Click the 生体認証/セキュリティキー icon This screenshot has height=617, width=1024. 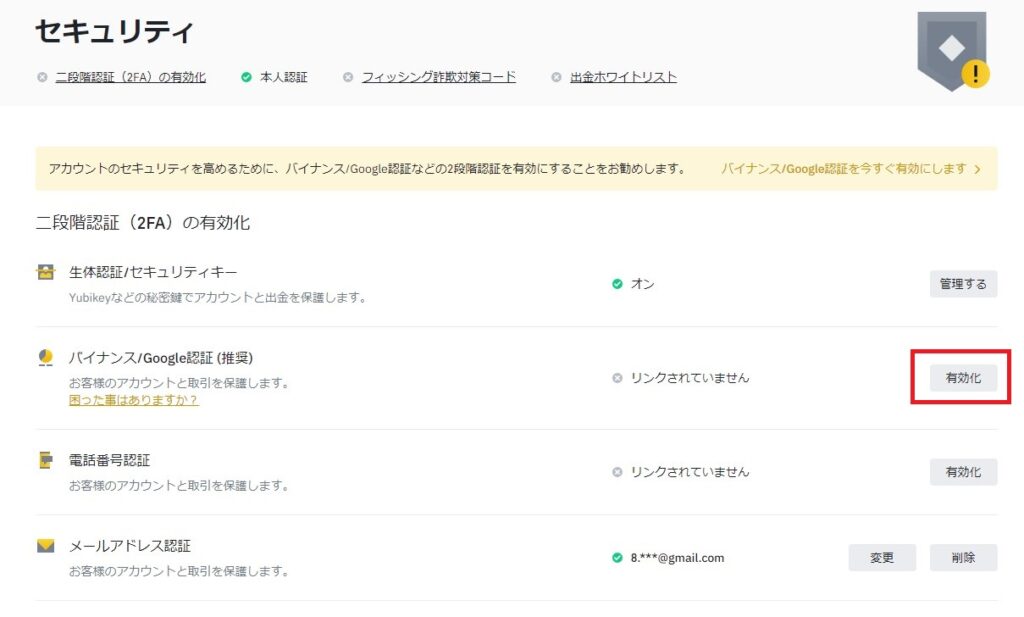tap(46, 272)
